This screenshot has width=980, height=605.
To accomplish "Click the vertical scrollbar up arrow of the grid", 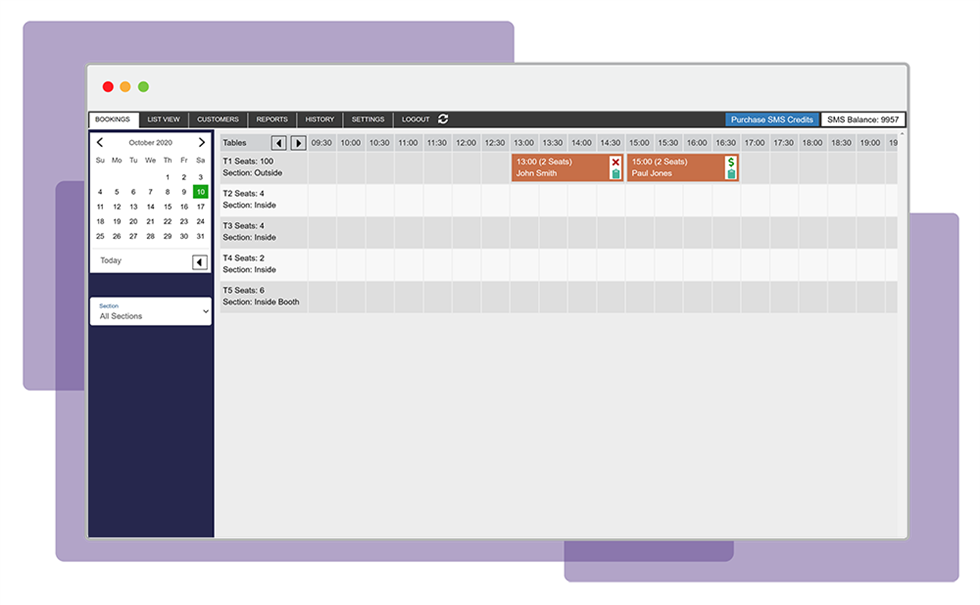I will [902, 134].
